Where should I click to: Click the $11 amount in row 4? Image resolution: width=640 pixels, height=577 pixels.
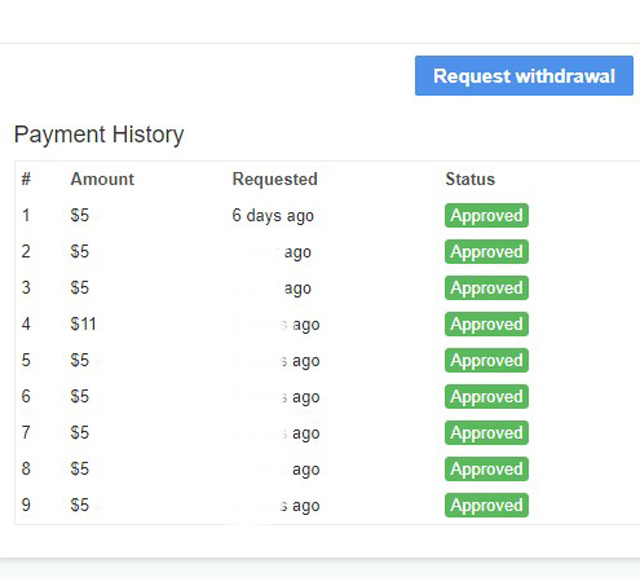[83, 324]
